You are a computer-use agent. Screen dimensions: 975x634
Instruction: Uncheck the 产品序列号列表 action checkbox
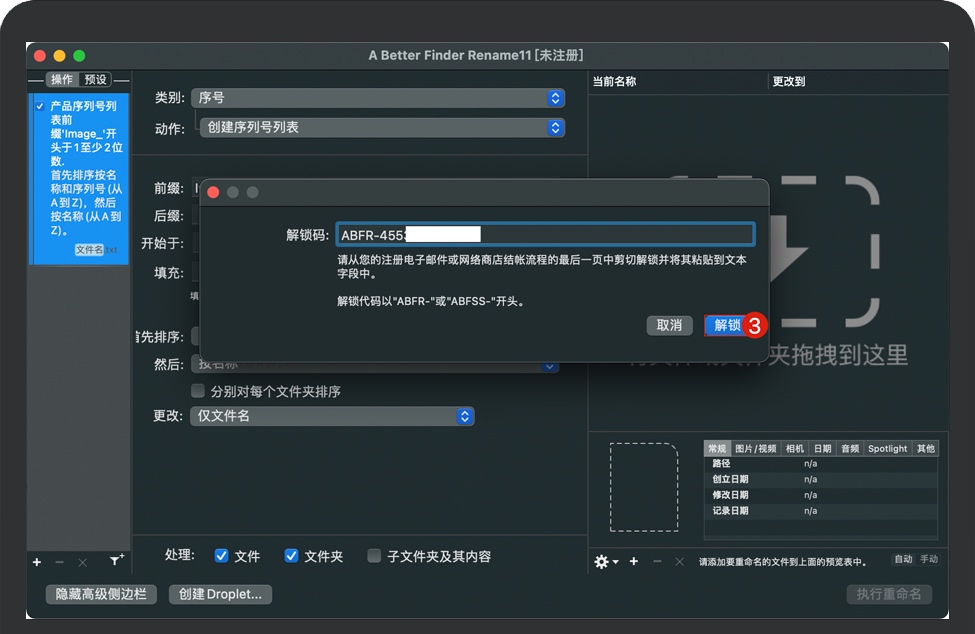point(40,106)
